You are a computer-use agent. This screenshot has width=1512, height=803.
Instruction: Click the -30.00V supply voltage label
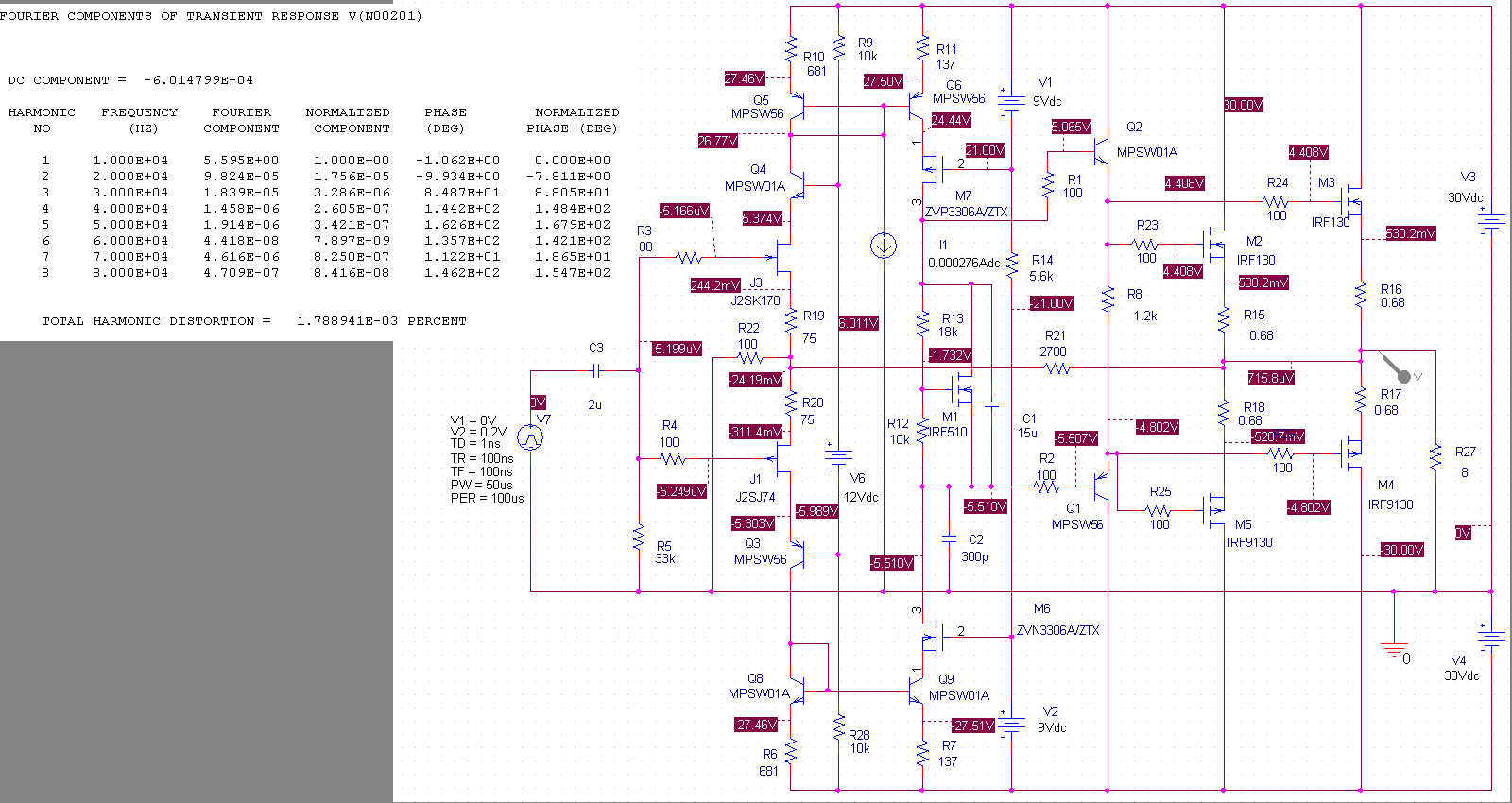point(1401,550)
